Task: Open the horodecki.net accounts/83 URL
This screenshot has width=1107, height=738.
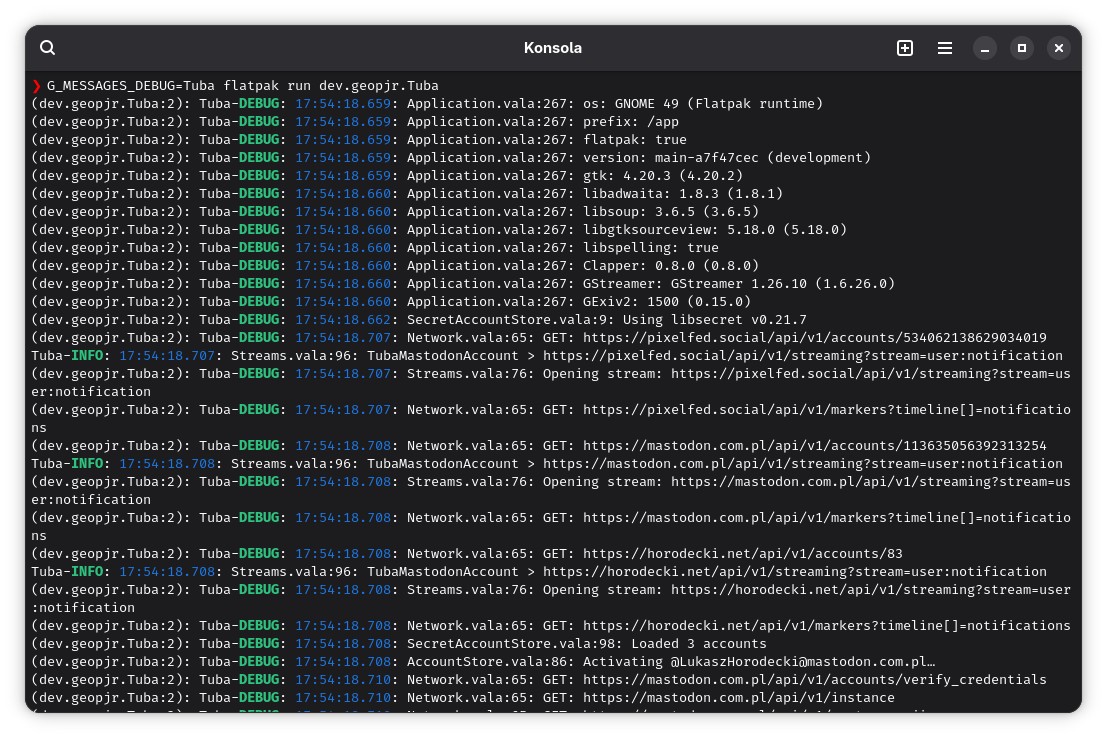Action: pos(742,554)
